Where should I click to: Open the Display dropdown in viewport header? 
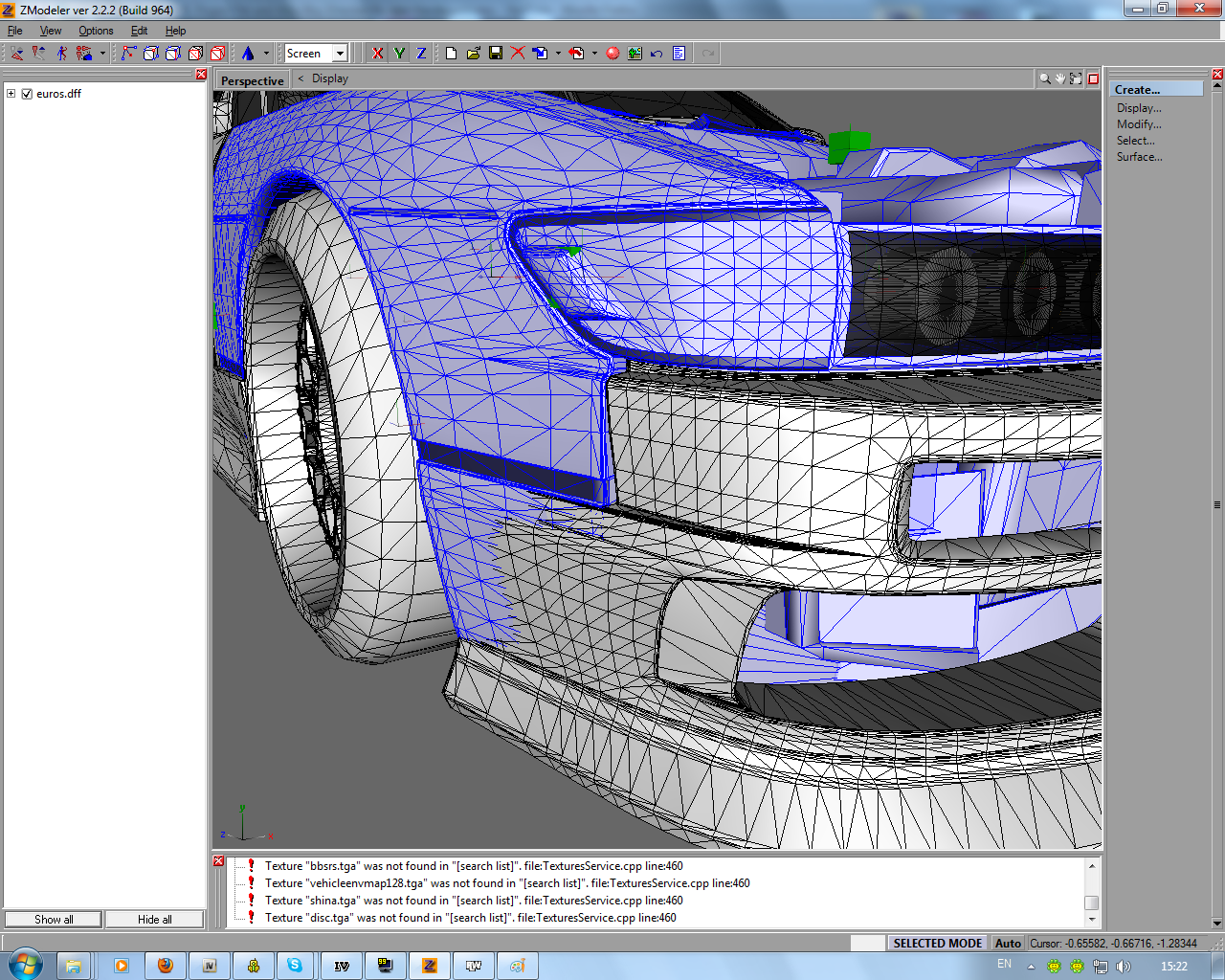click(x=329, y=78)
